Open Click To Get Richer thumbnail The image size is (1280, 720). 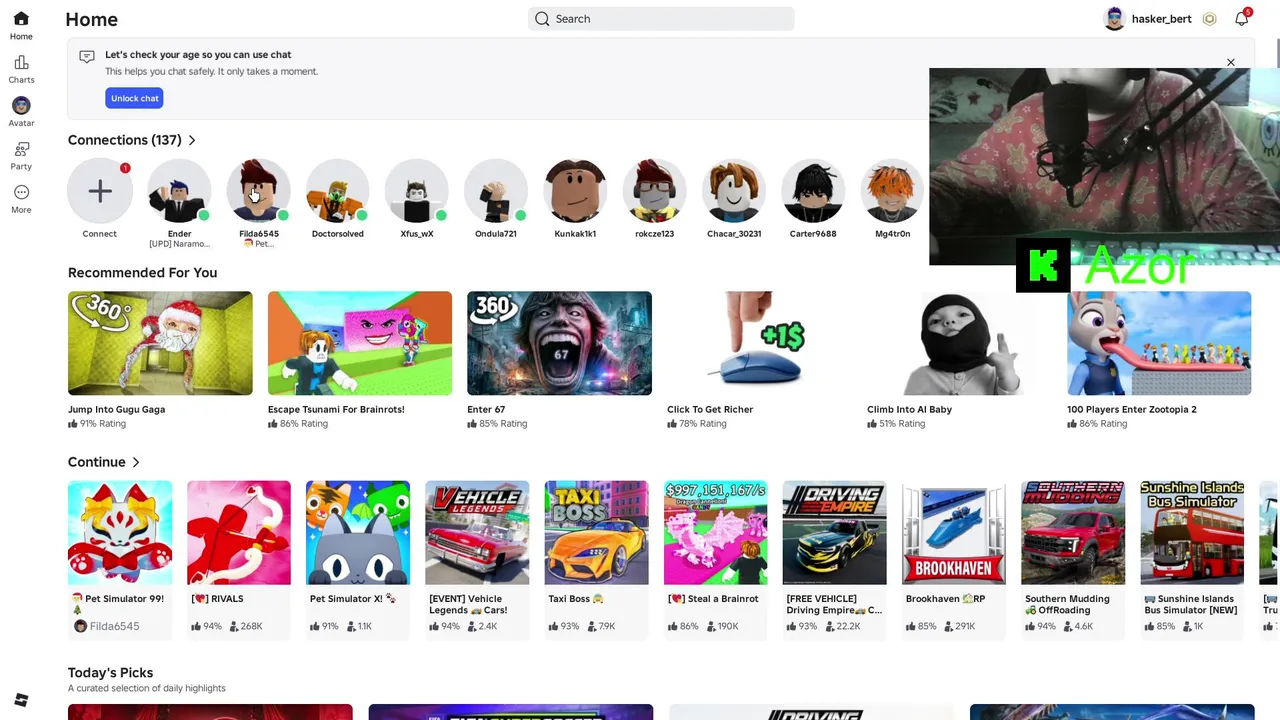pyautogui.click(x=759, y=343)
